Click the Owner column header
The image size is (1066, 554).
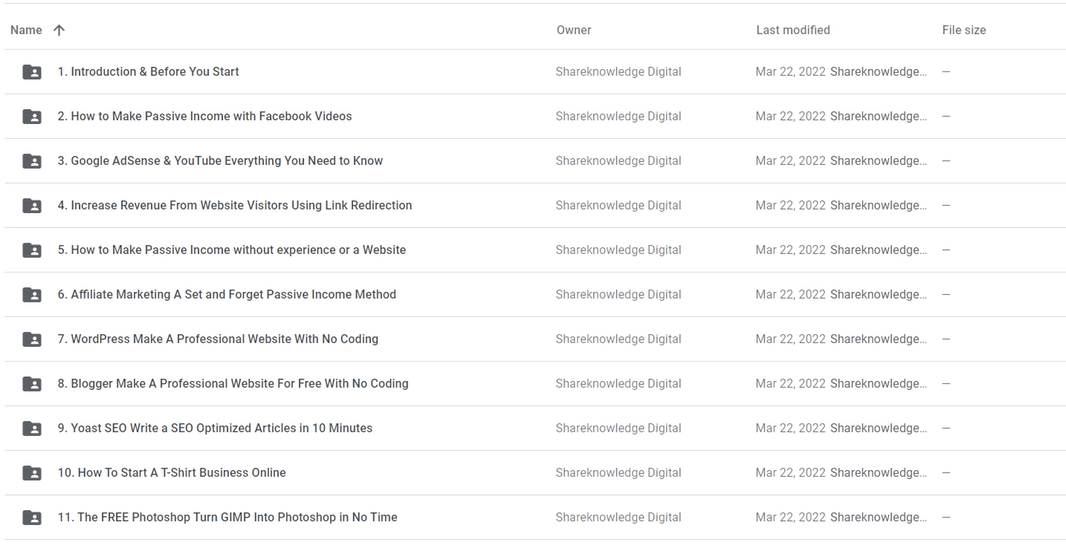click(573, 30)
